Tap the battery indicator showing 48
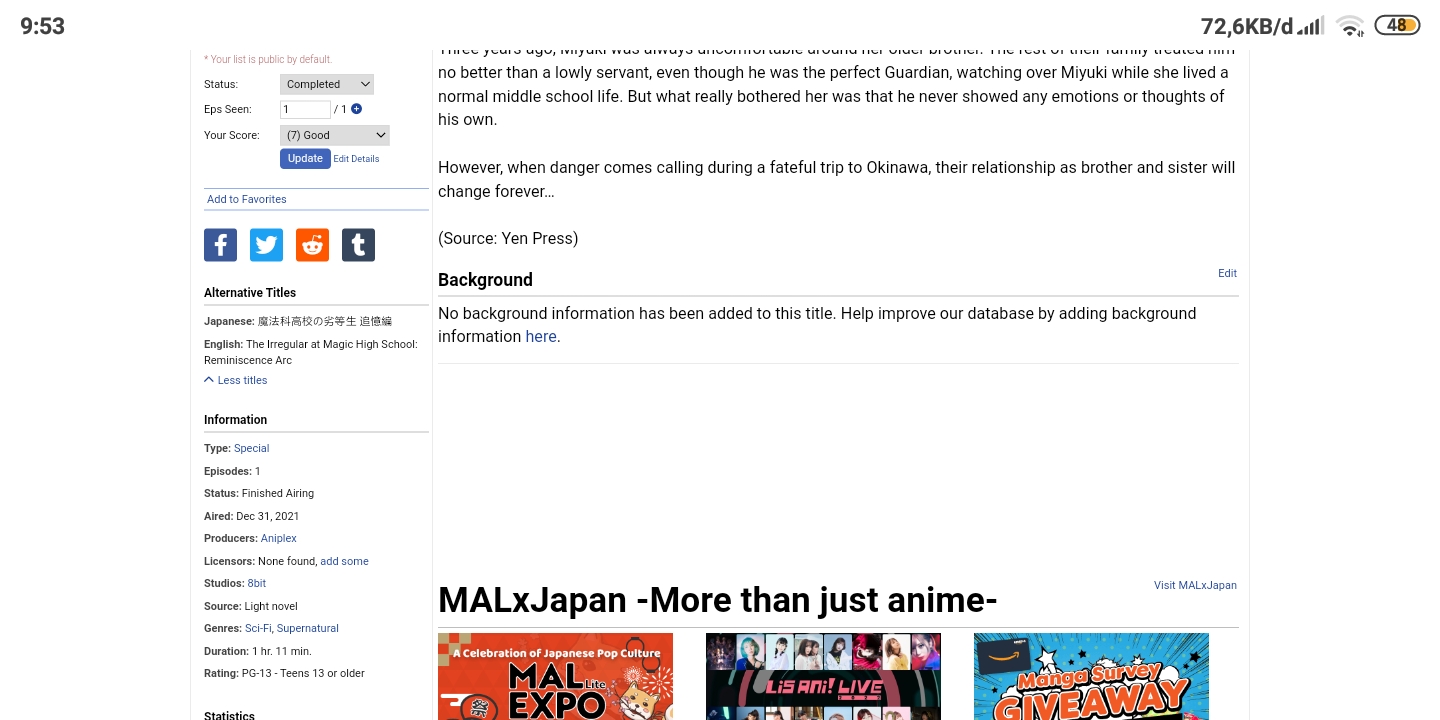 [1397, 26]
